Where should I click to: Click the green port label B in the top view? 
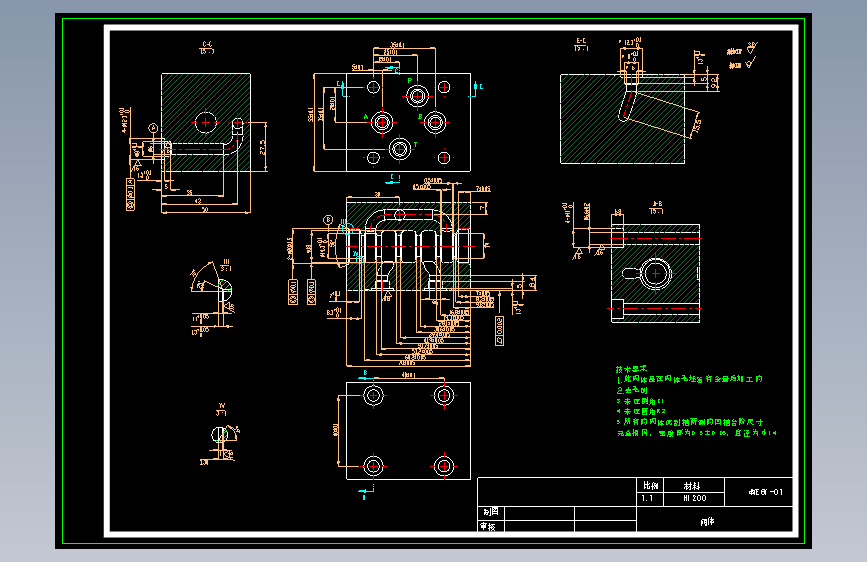pos(420,117)
